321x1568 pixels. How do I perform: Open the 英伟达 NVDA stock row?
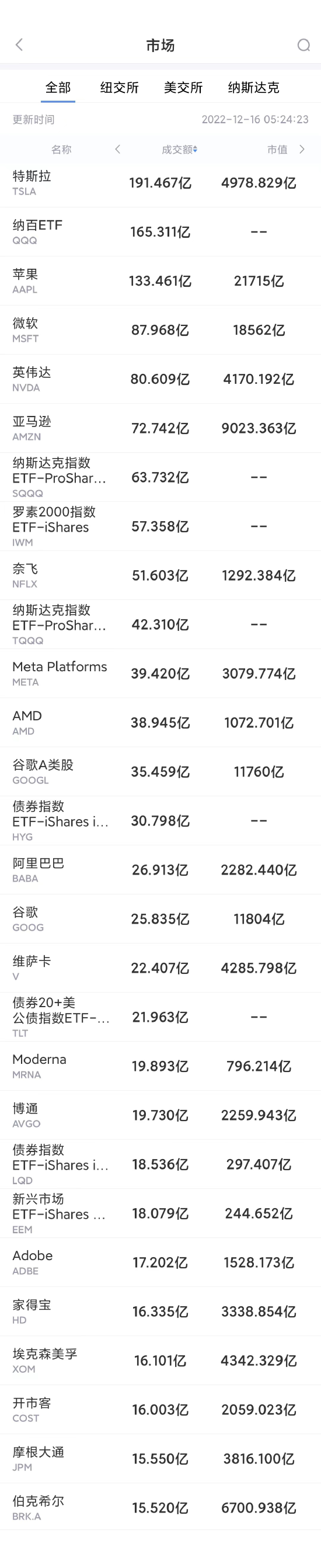(160, 379)
